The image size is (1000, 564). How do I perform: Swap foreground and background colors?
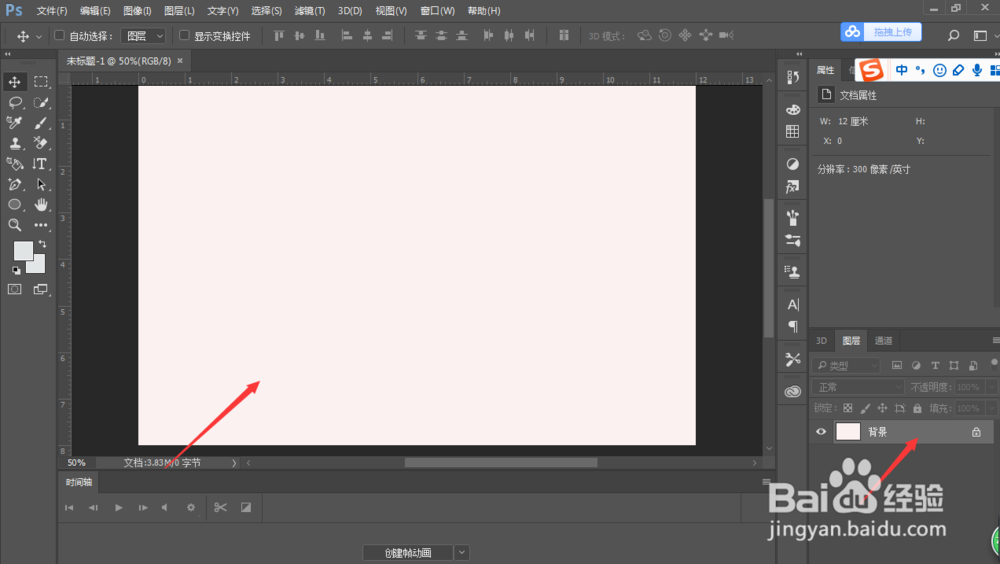[42, 244]
